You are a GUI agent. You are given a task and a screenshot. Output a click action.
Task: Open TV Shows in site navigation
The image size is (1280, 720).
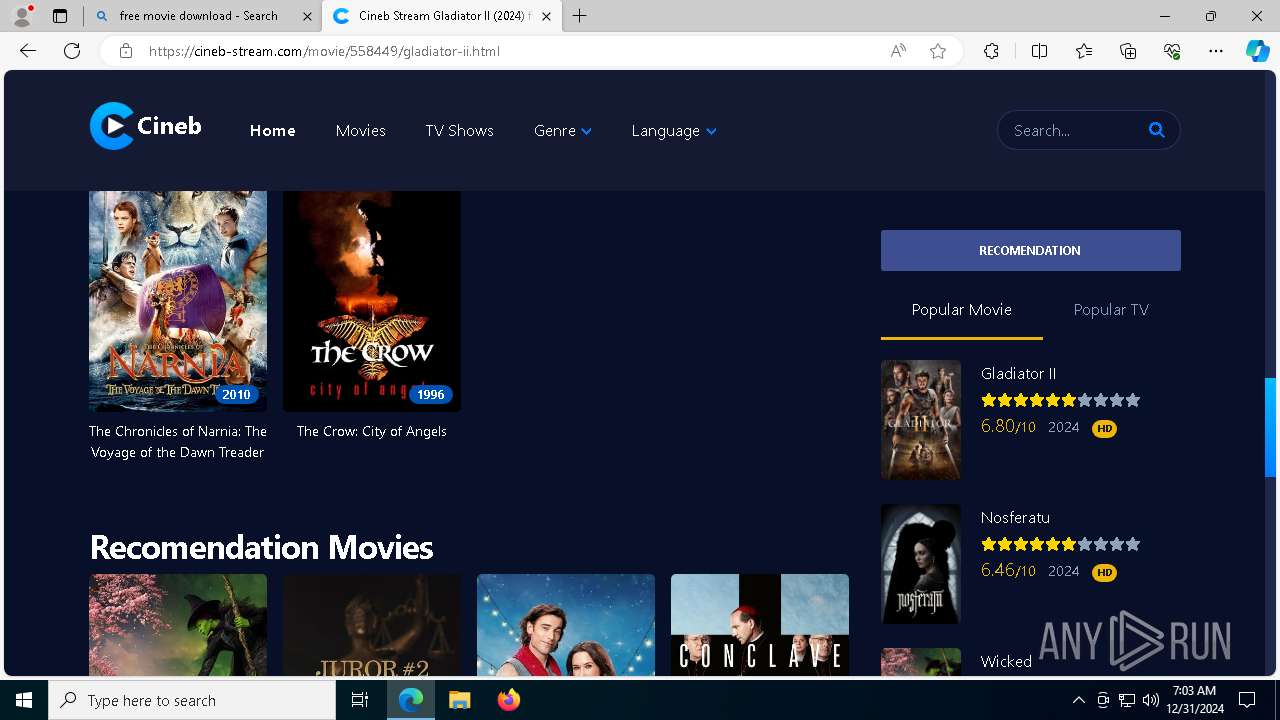click(x=459, y=130)
